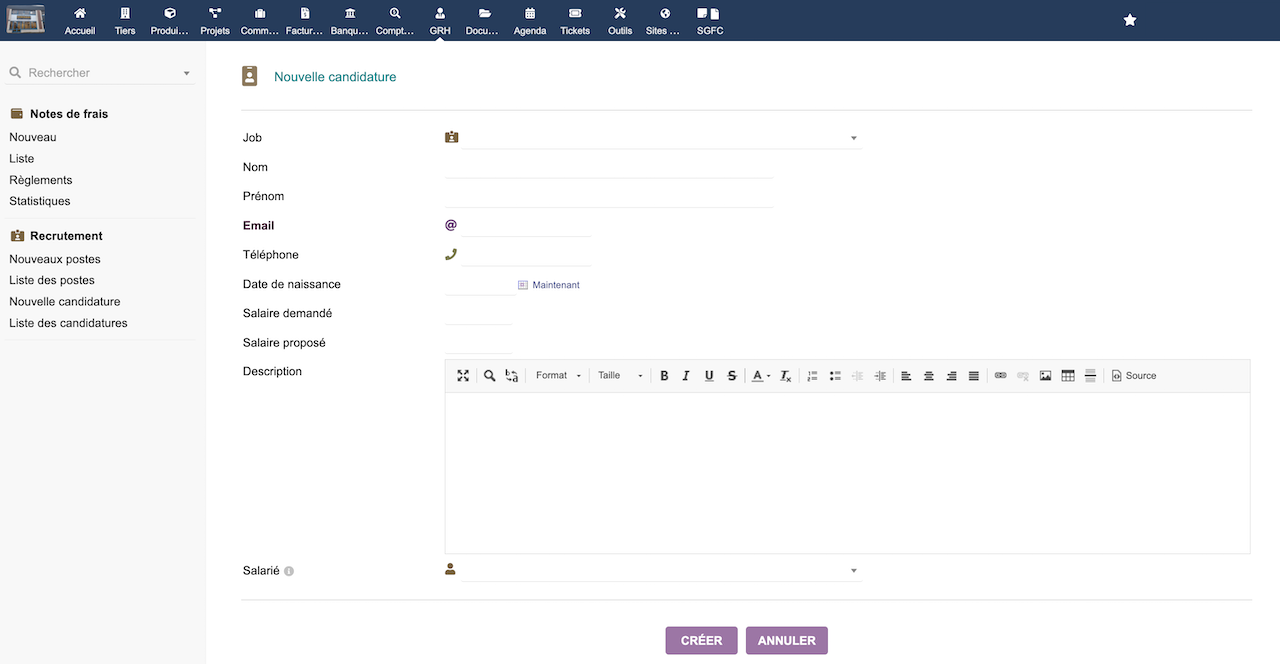The width and height of the screenshot is (1280, 664).
Task: Click the increase indent icon
Action: (x=880, y=376)
